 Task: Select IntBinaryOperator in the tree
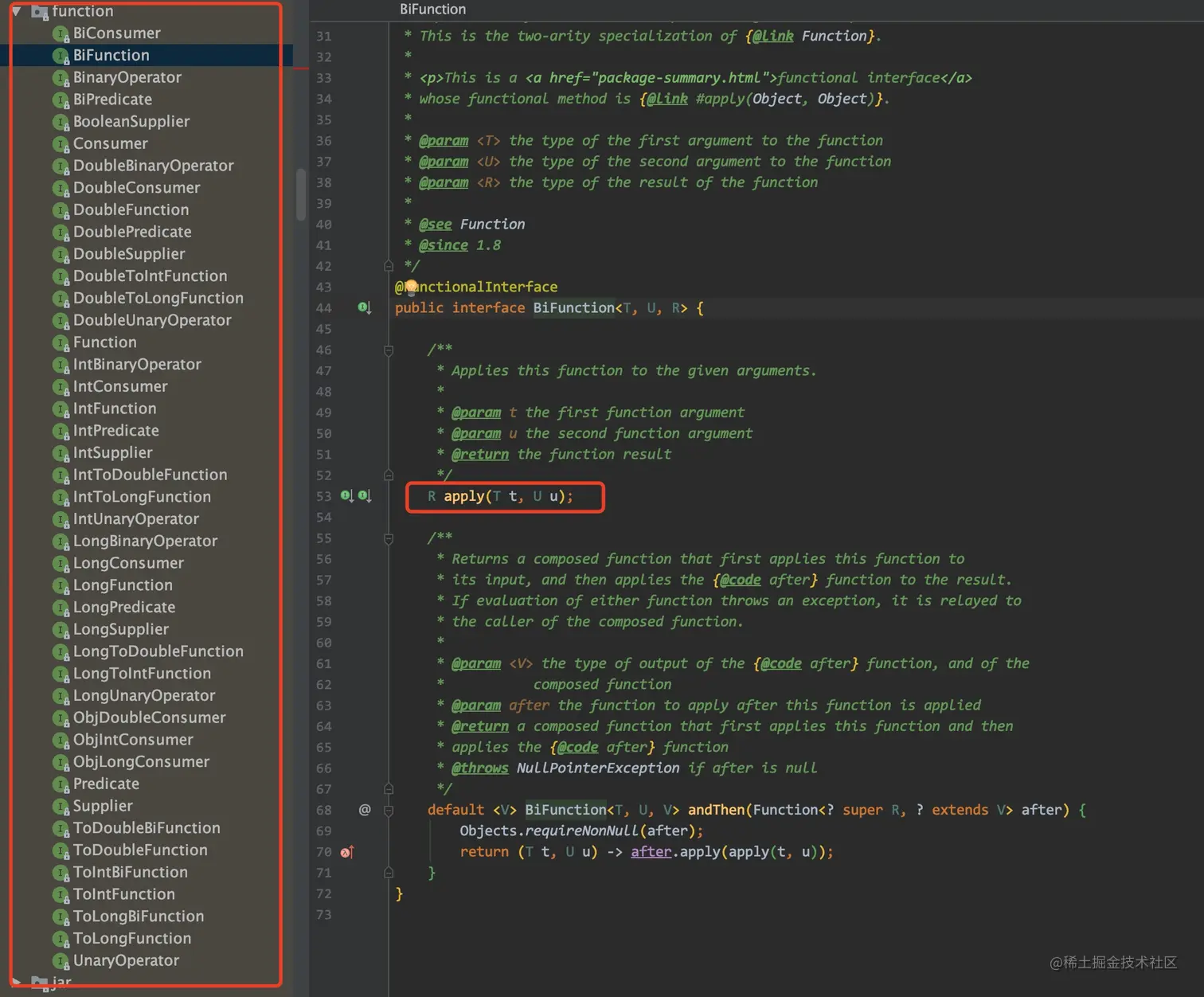[x=137, y=365]
